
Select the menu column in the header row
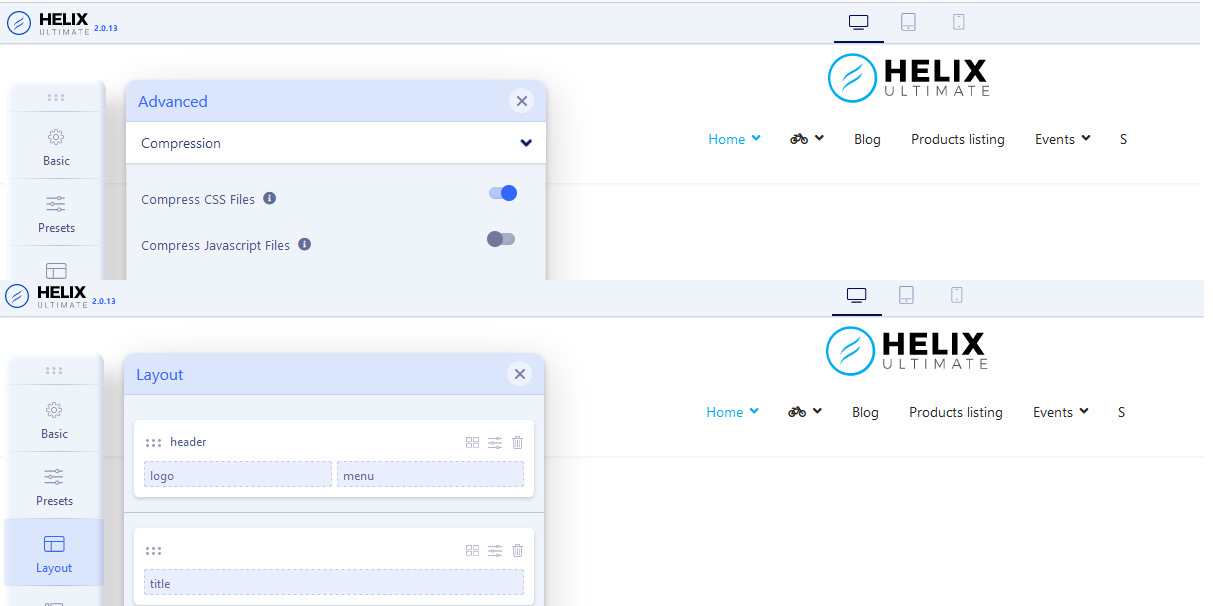[x=430, y=475]
